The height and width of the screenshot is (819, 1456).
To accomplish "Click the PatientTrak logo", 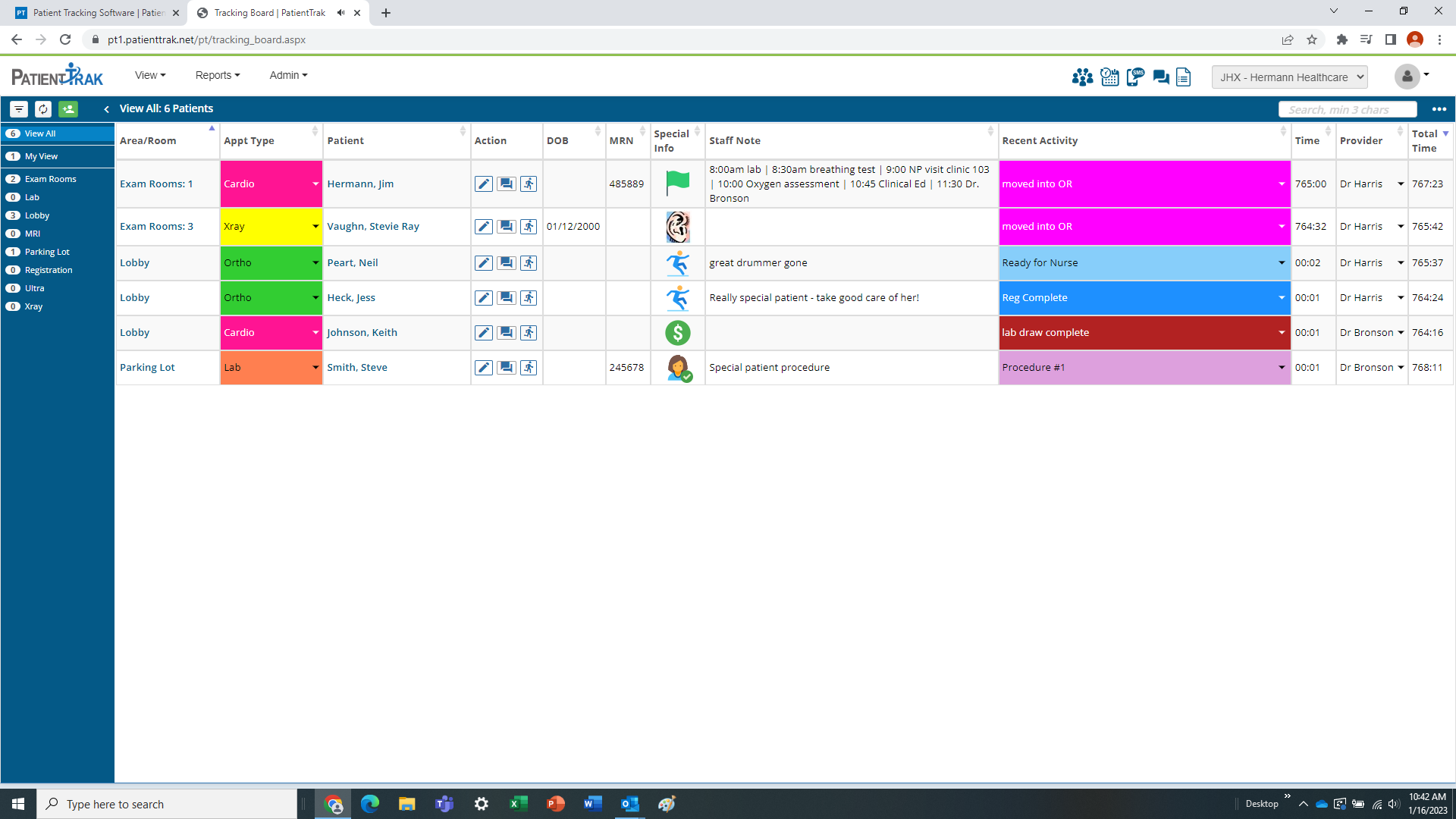I will (58, 76).
